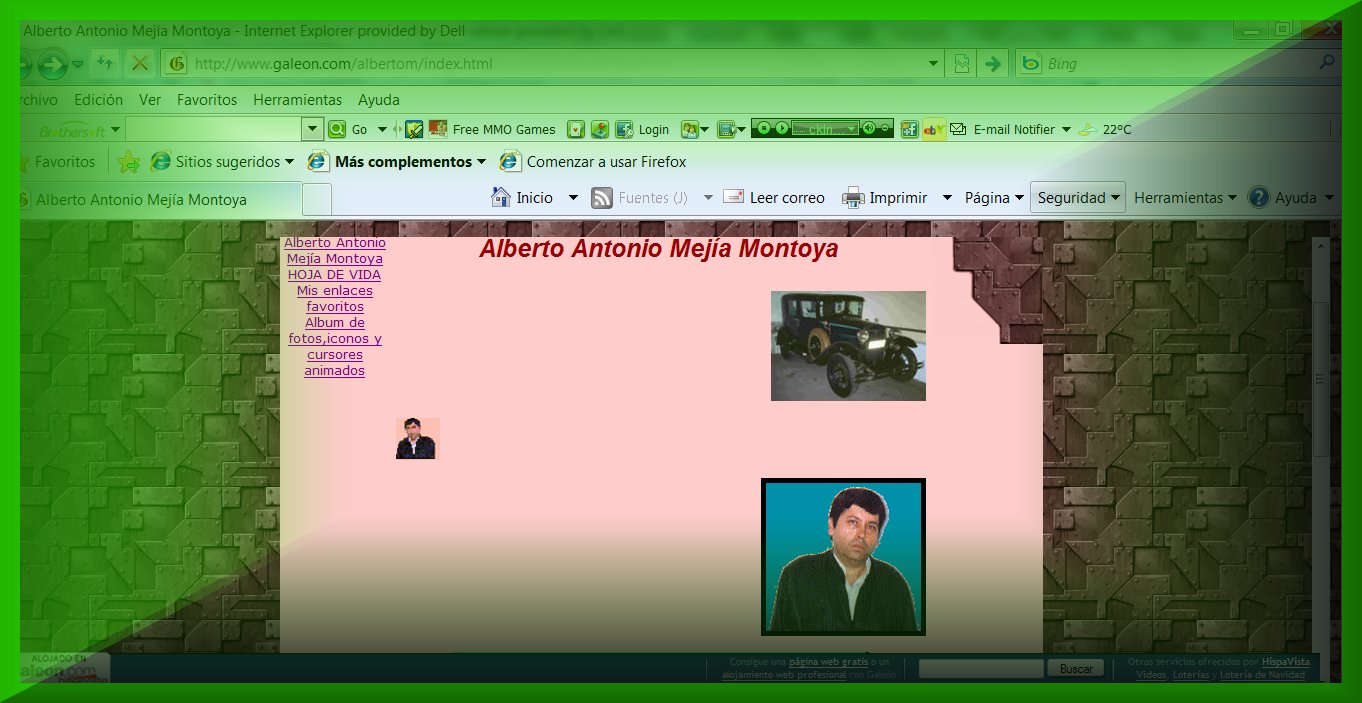
Task: Click the empty New Tab button
Action: tap(317, 199)
